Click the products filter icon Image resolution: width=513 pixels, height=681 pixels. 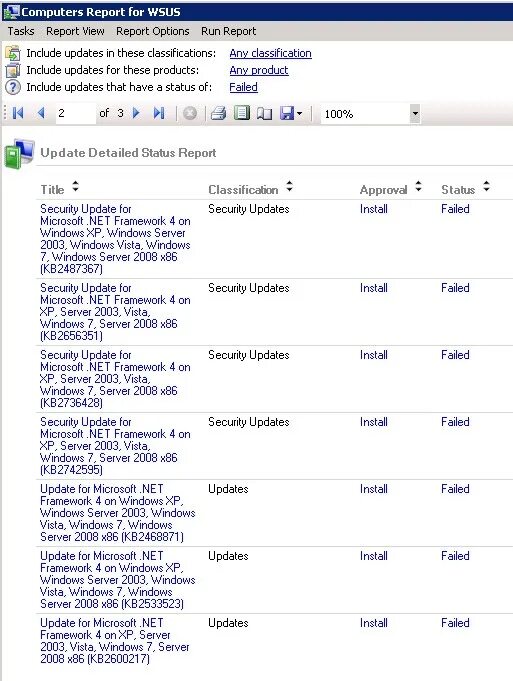(13, 70)
